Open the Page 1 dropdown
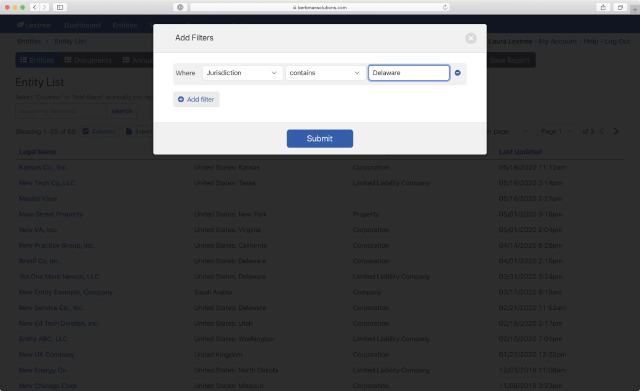 (557, 131)
